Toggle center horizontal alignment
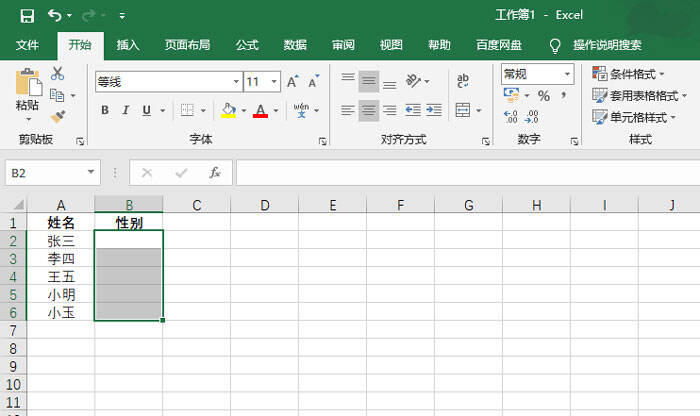 [368, 110]
